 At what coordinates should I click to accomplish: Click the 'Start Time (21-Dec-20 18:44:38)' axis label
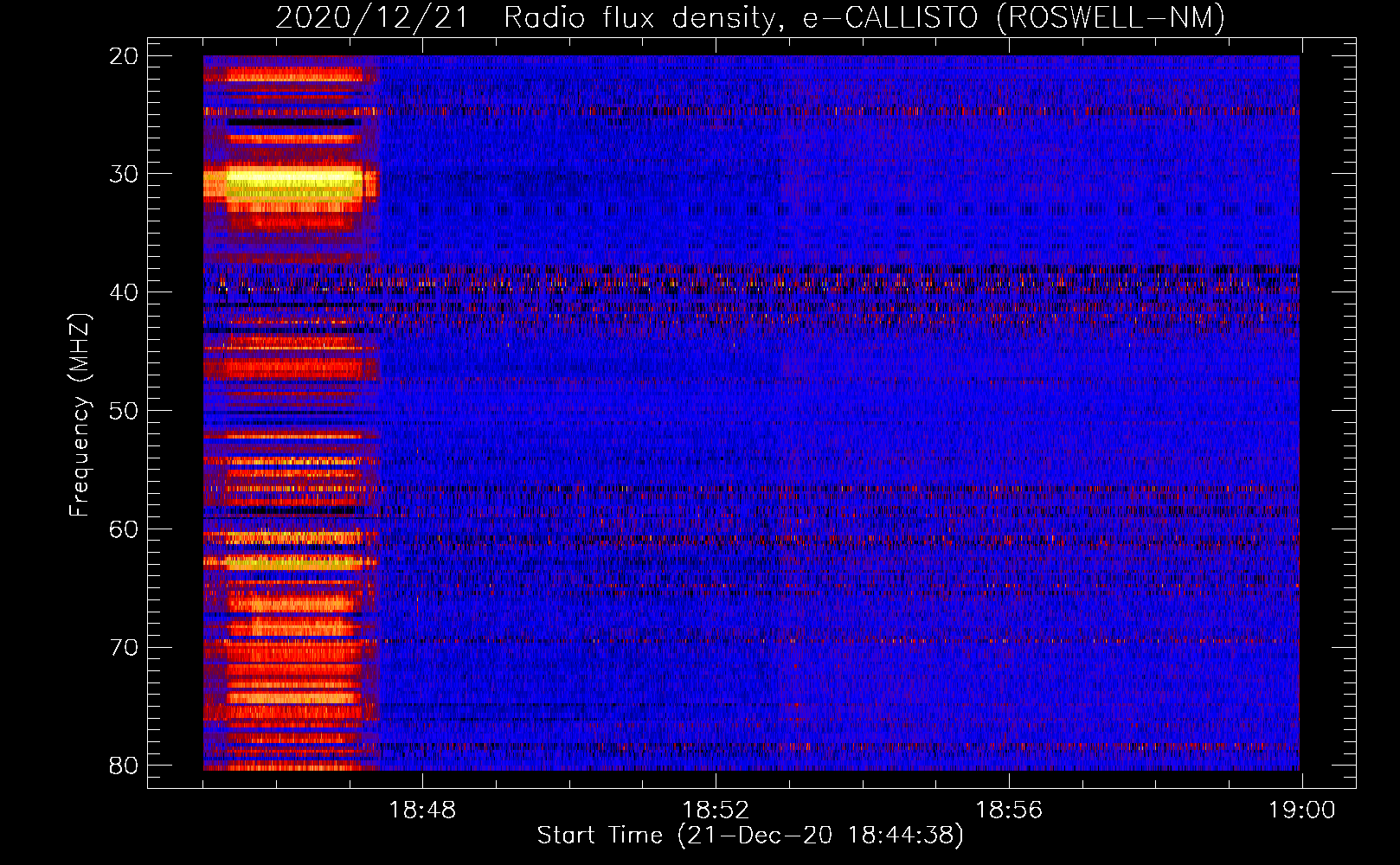click(750, 836)
